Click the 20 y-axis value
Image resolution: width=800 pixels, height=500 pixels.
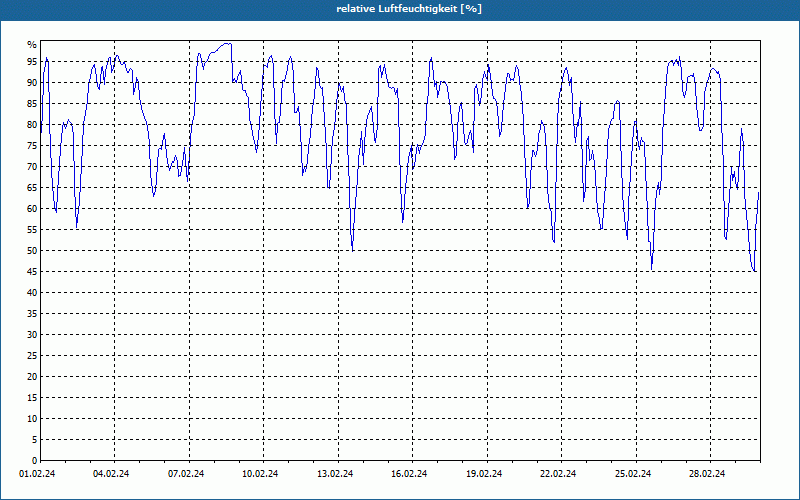click(32, 377)
